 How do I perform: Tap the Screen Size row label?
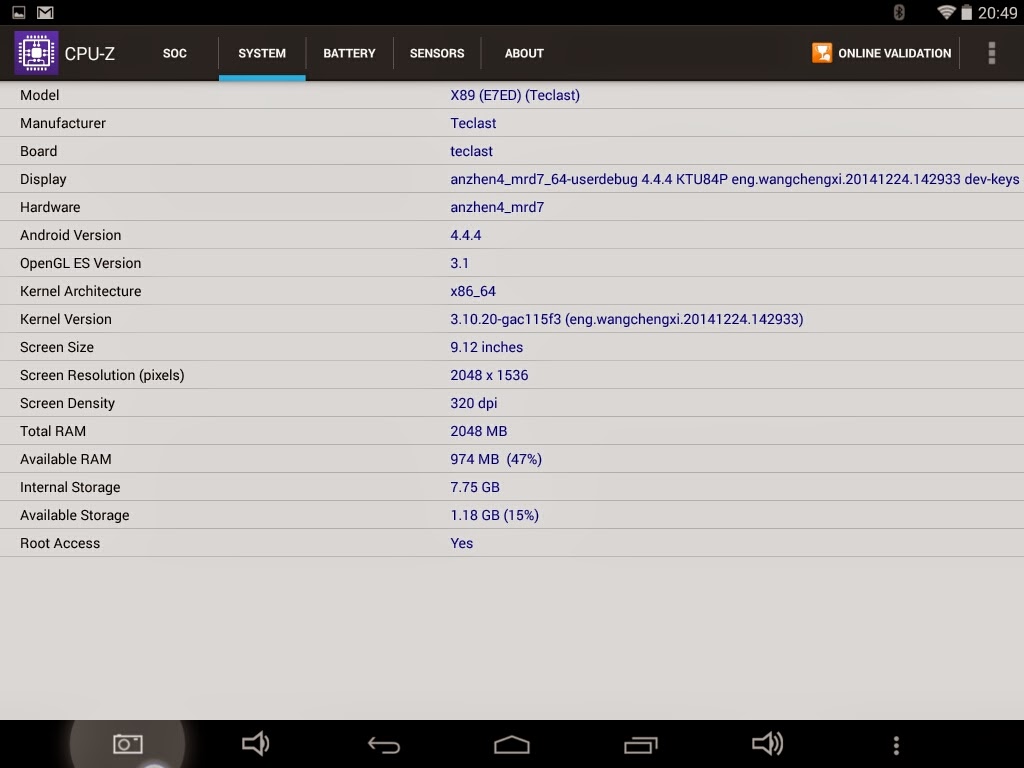[x=57, y=347]
